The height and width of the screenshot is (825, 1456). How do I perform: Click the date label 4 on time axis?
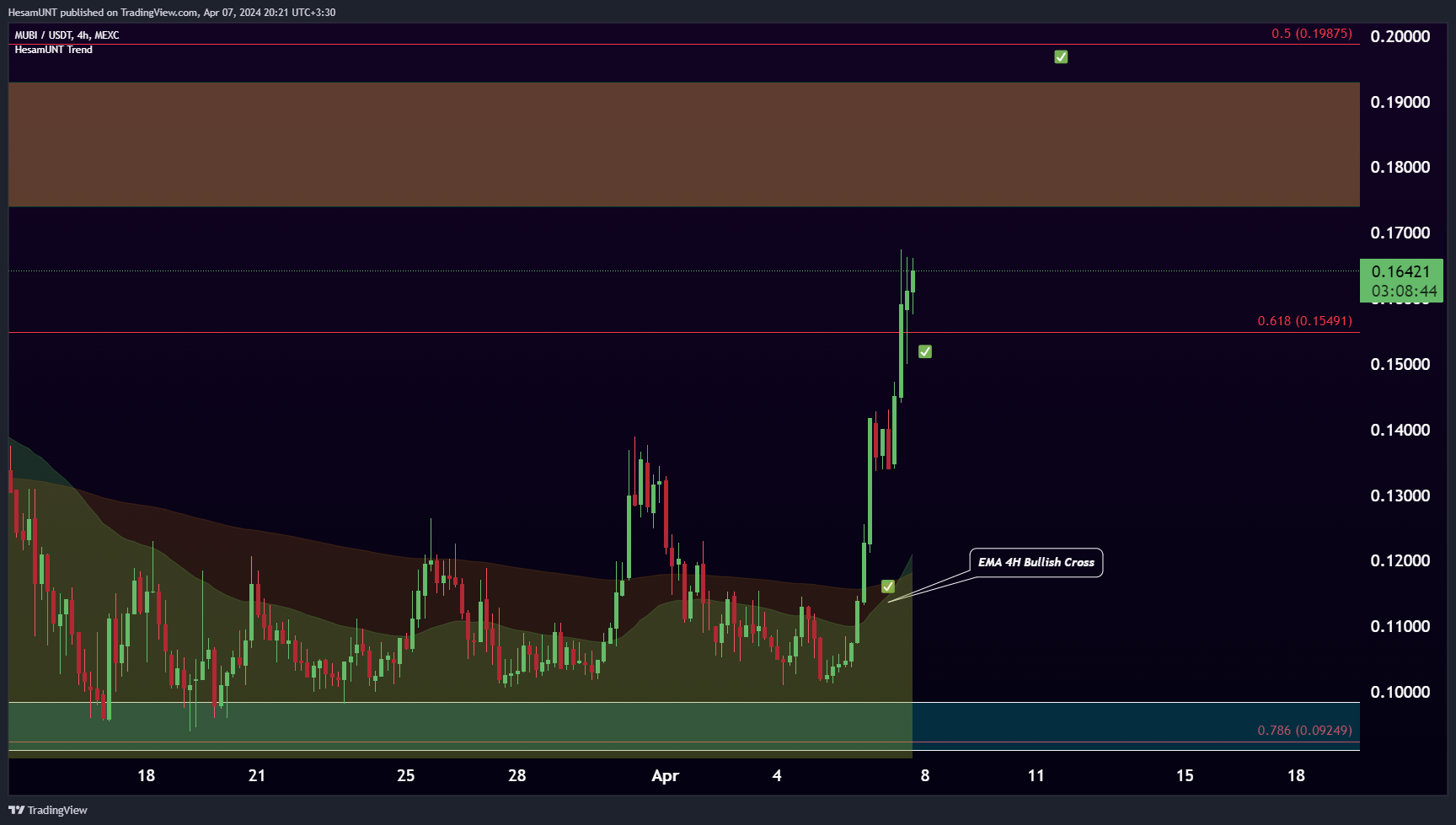[x=776, y=775]
